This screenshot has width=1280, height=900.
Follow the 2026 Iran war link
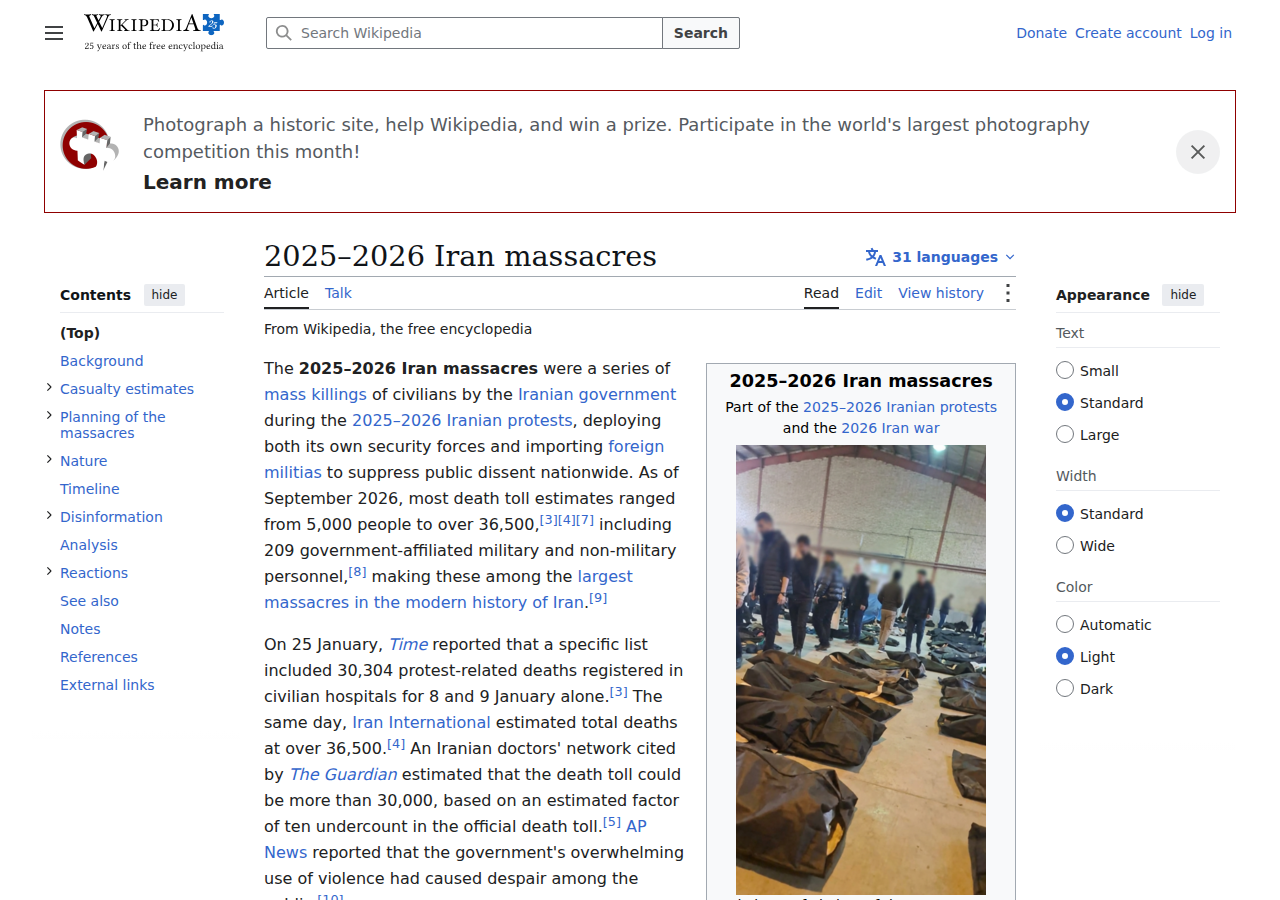(x=890, y=428)
